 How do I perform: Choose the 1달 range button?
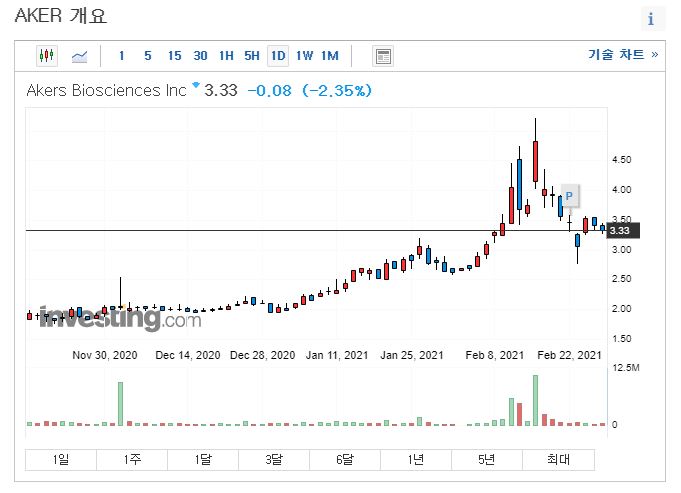[x=203, y=460]
